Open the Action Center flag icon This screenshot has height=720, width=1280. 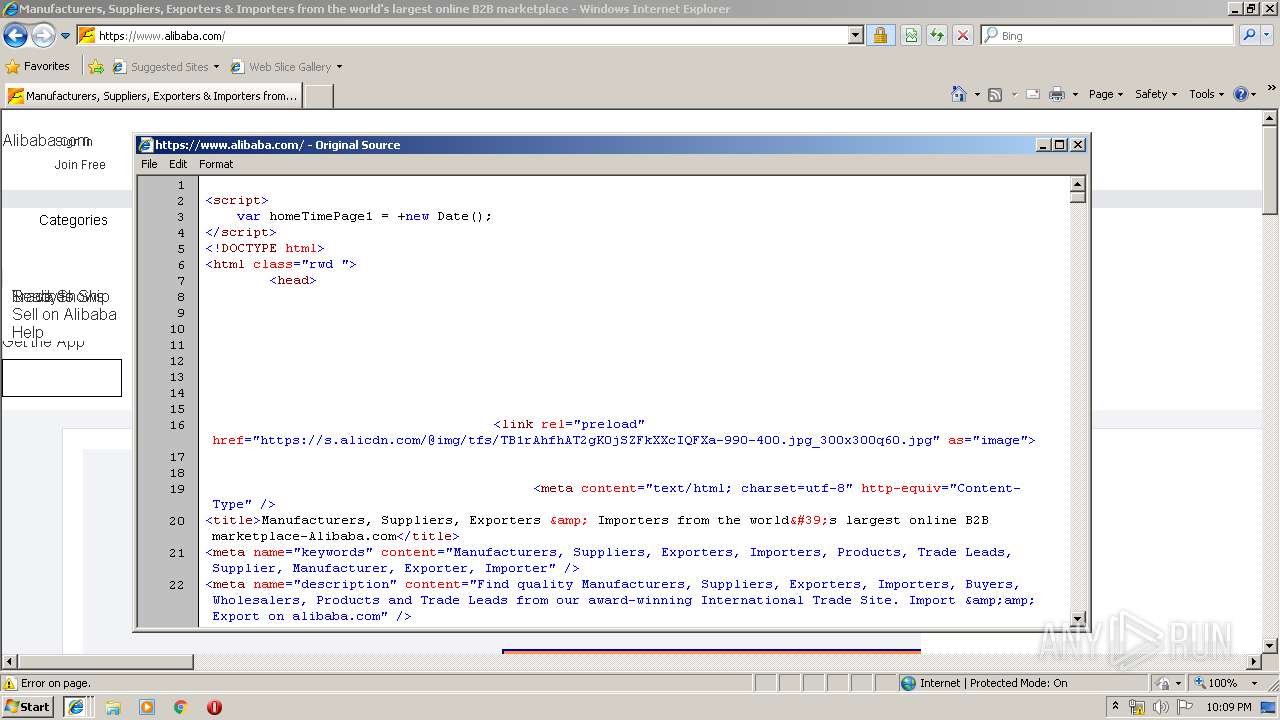pos(1184,707)
